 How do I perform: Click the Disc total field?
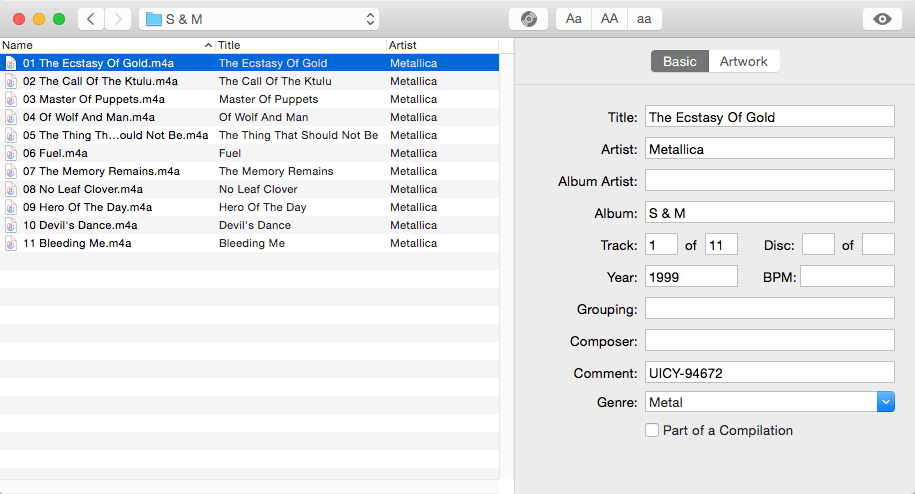(x=878, y=244)
